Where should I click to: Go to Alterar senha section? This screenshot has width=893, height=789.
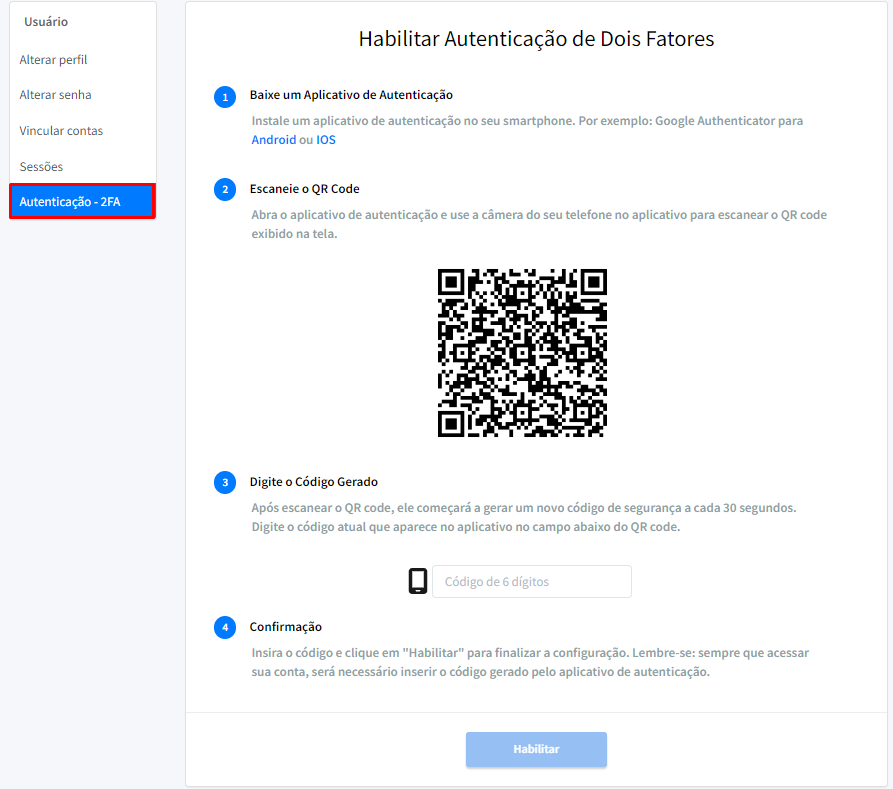click(55, 95)
